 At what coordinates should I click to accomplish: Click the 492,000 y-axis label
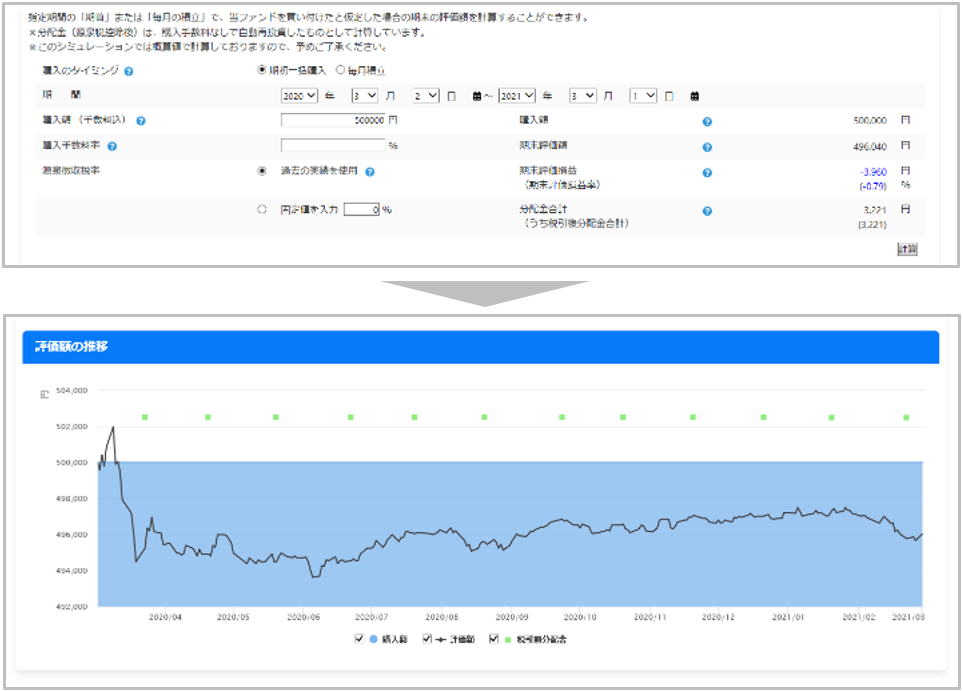click(72, 607)
